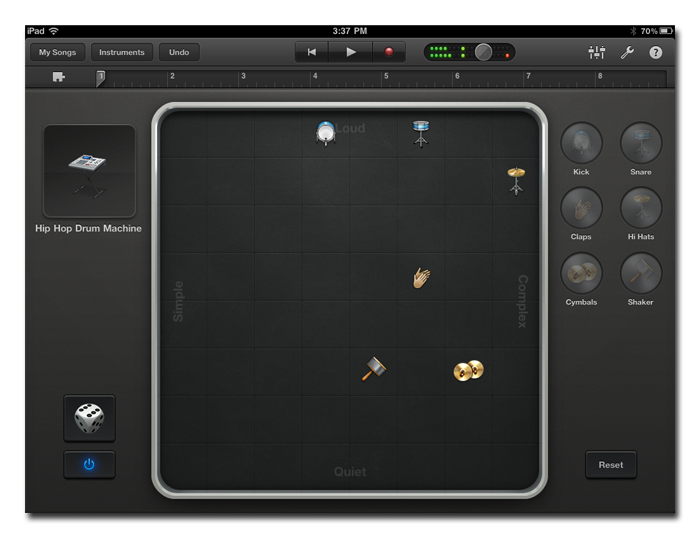
Task: Click bar 3 on the ruler
Action: [x=243, y=76]
